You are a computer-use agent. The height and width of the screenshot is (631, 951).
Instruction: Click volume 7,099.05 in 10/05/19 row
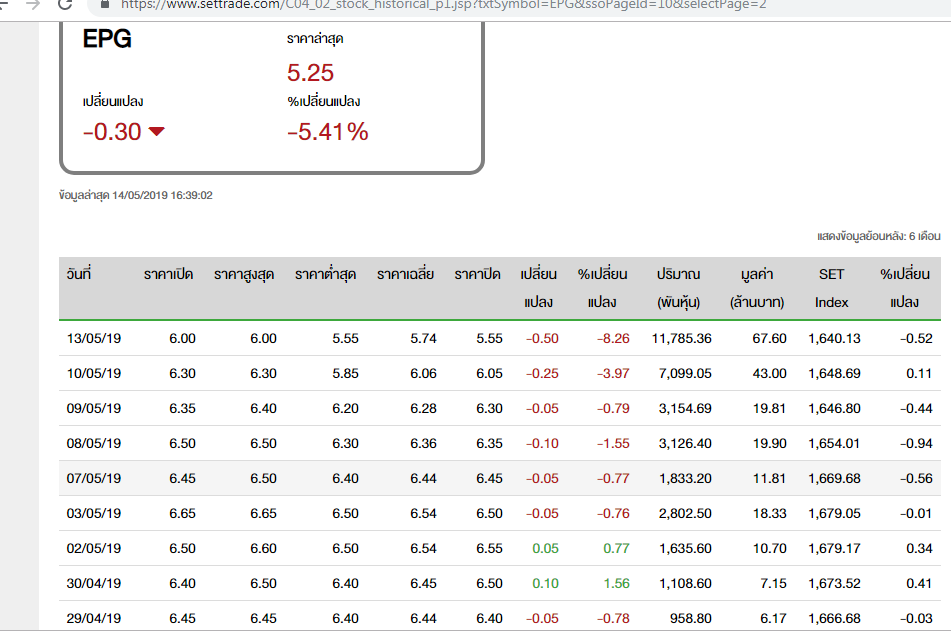pyautogui.click(x=685, y=374)
